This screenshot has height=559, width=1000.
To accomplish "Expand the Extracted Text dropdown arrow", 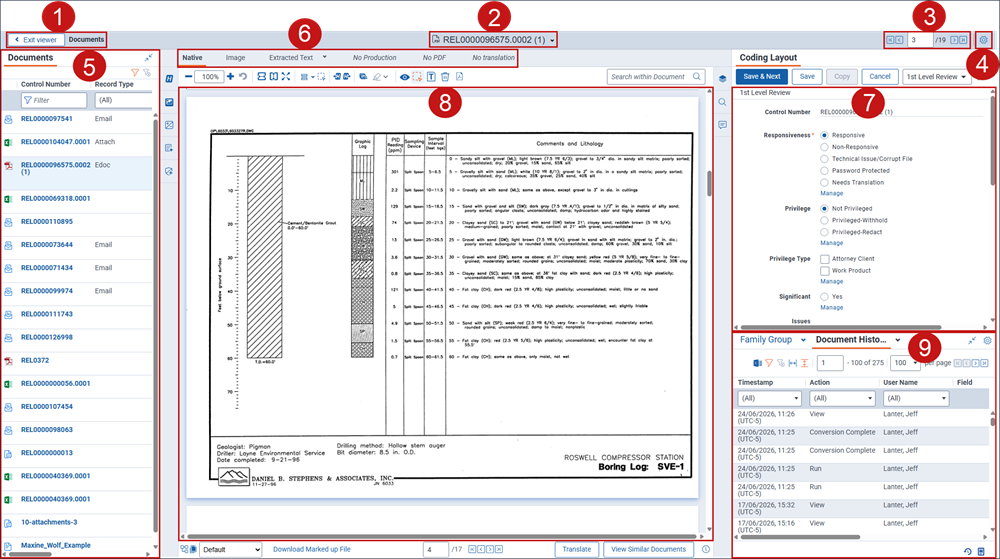I will pyautogui.click(x=325, y=57).
